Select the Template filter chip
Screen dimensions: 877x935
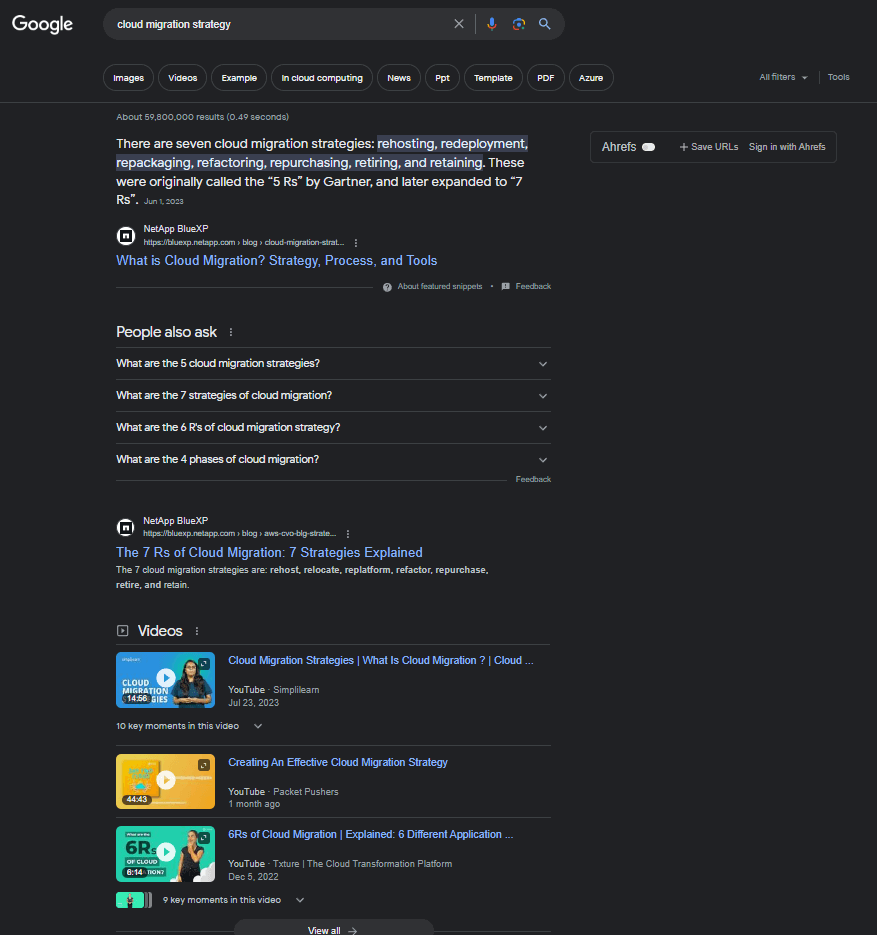(x=493, y=78)
